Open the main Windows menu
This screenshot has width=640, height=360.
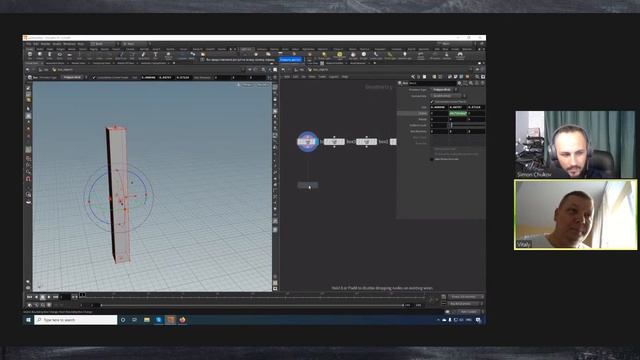point(69,44)
